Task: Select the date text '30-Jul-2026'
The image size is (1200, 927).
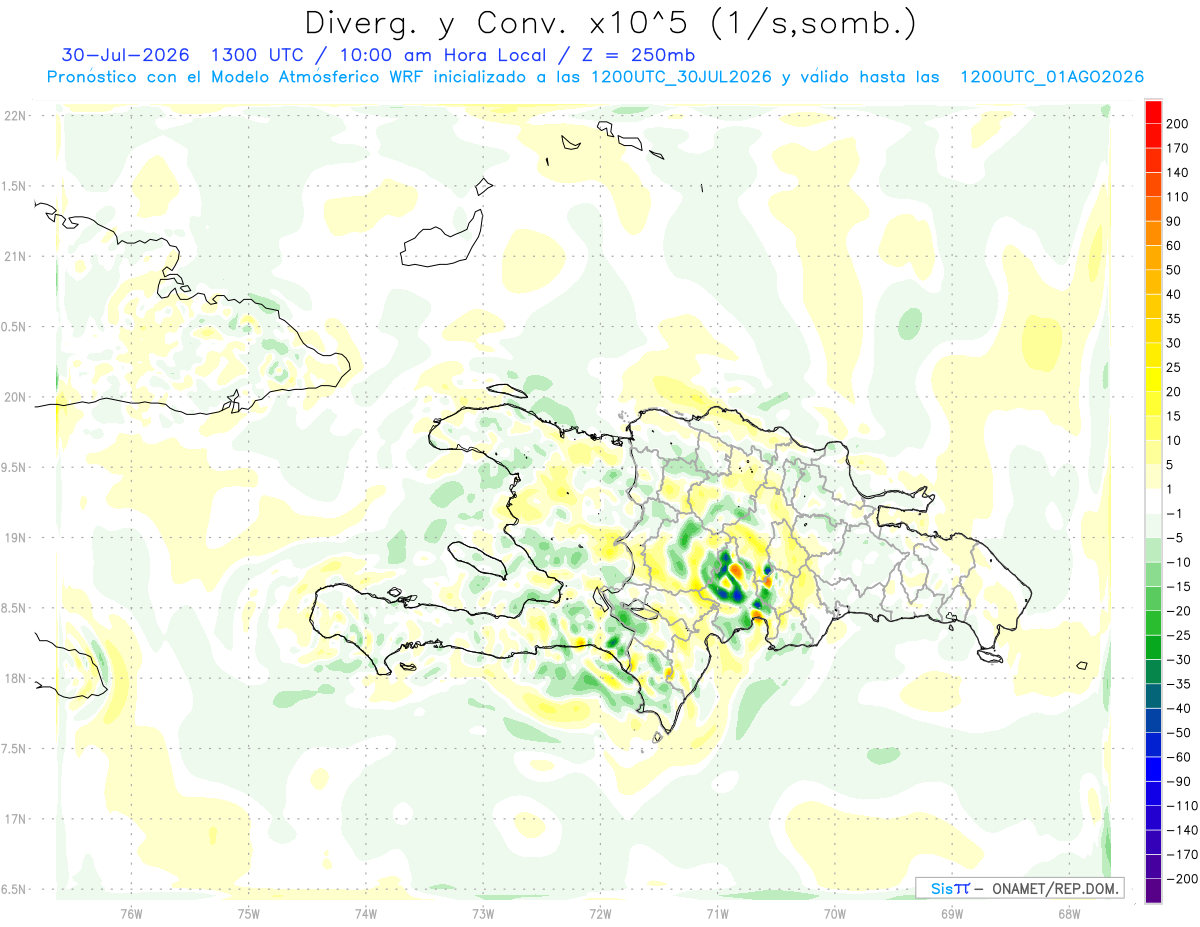Action: click(126, 55)
